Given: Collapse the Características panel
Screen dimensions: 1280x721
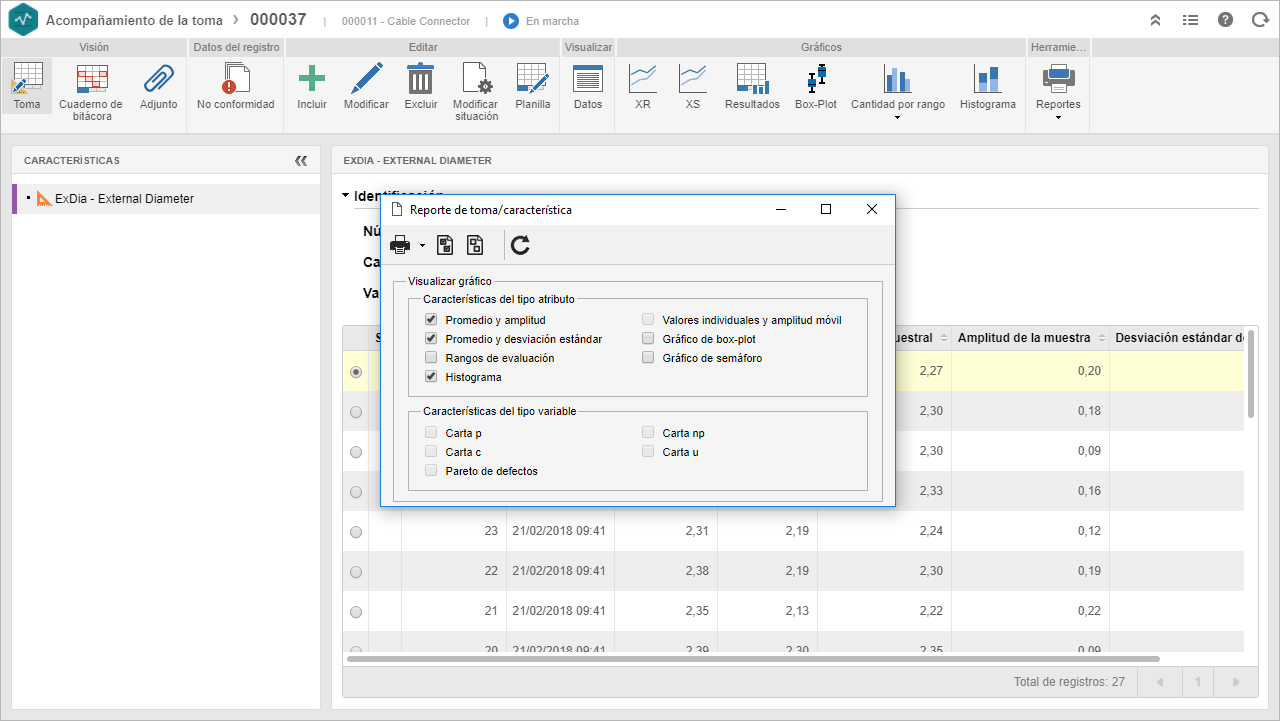Looking at the screenshot, I should (301, 160).
